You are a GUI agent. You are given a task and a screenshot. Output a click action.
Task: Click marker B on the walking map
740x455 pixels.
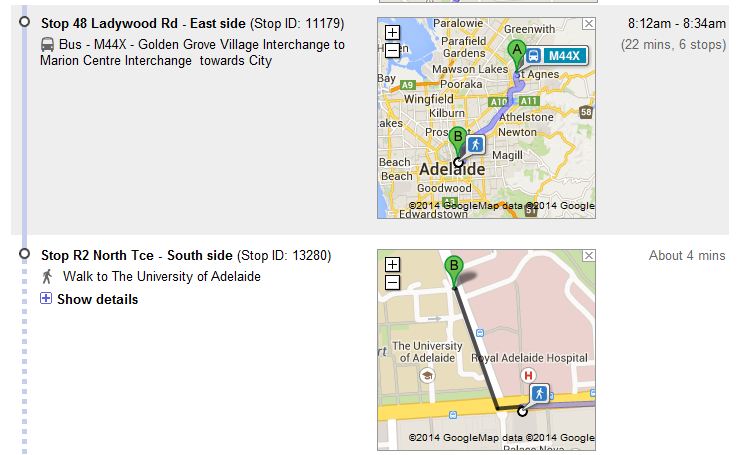pyautogui.click(x=454, y=268)
